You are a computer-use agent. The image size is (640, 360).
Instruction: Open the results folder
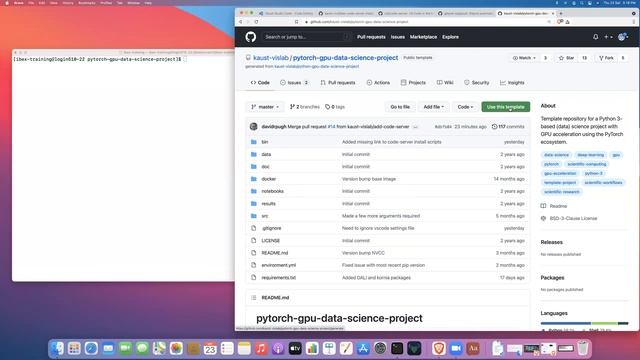click(x=268, y=203)
